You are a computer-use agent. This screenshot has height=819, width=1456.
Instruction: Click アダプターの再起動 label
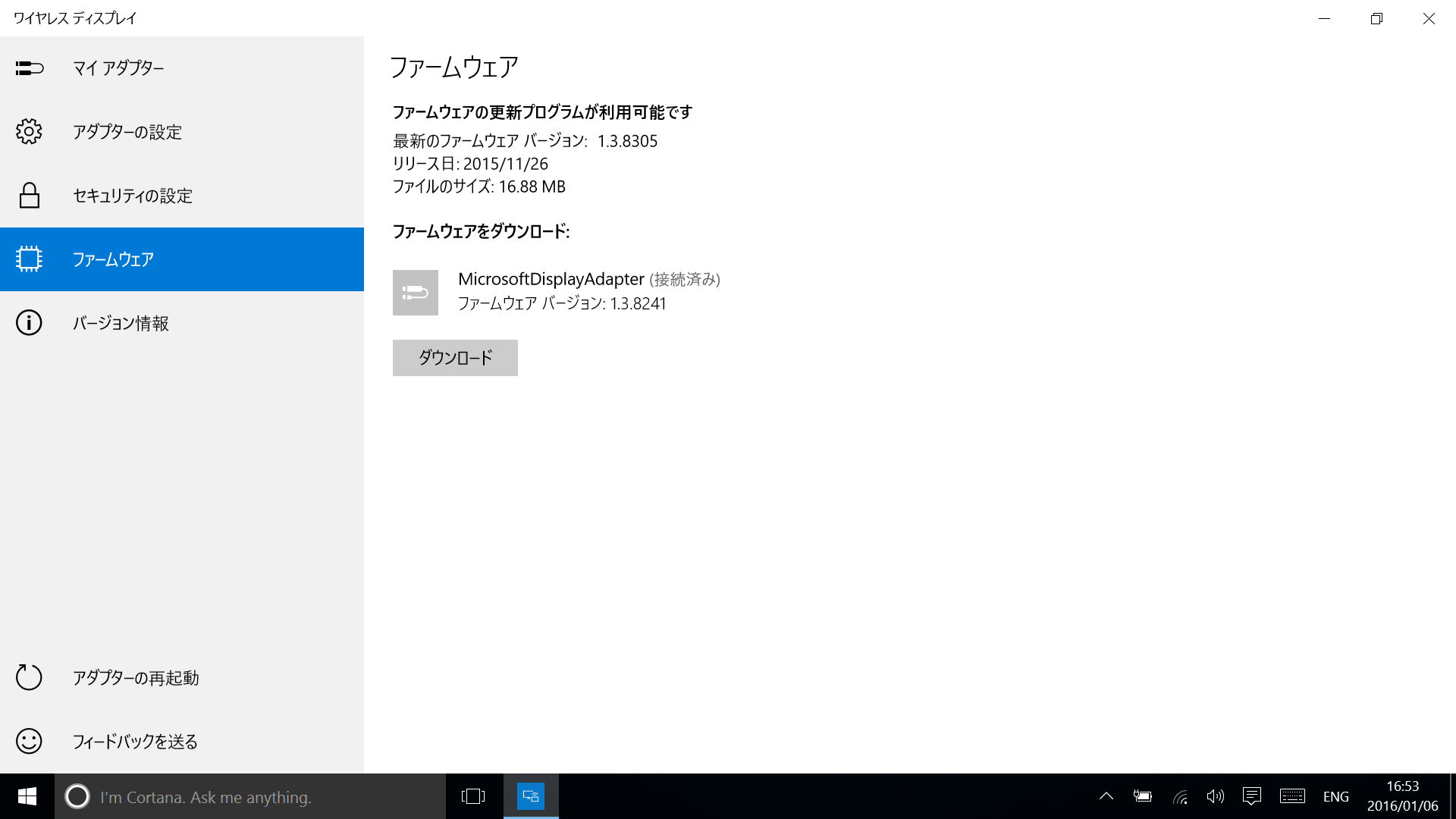(x=136, y=677)
